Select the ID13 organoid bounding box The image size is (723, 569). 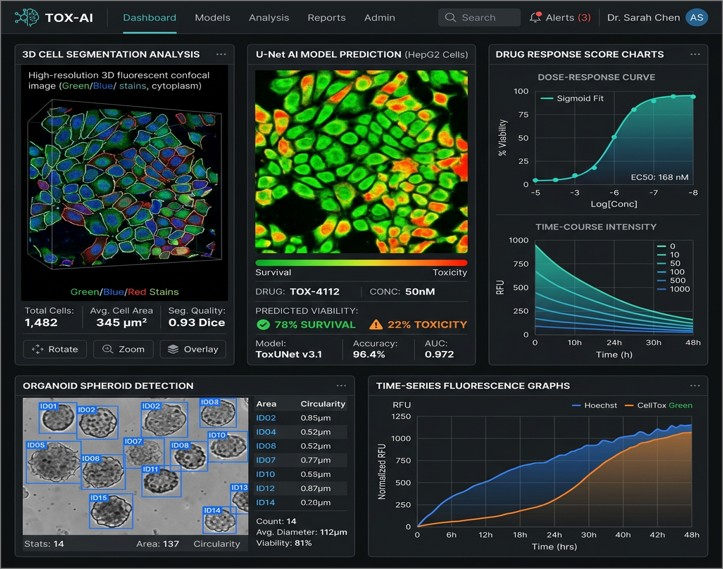(239, 498)
